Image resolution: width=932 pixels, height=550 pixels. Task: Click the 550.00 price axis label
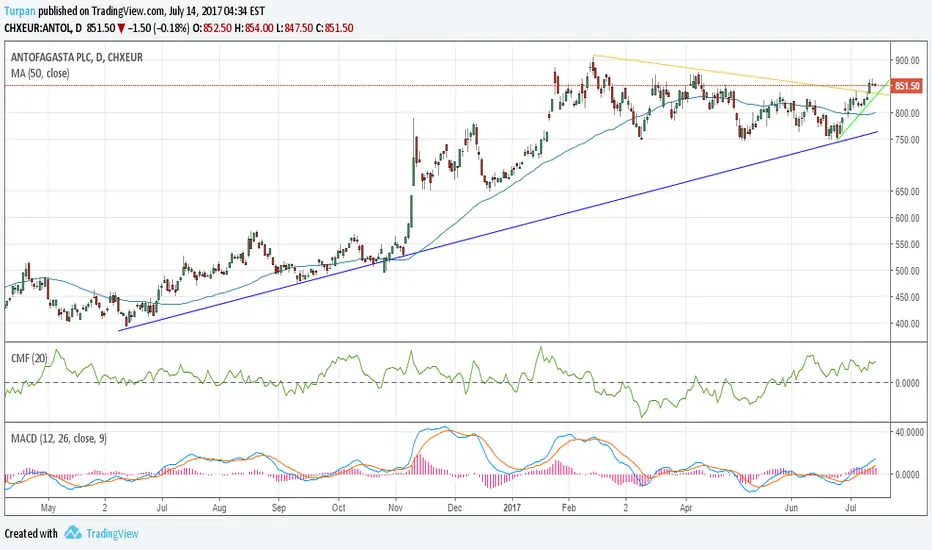click(907, 244)
